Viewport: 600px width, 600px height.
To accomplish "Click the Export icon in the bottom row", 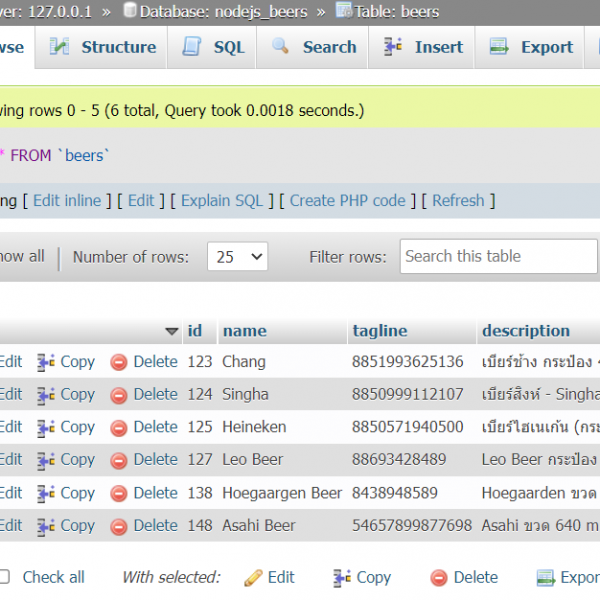I will point(545,578).
